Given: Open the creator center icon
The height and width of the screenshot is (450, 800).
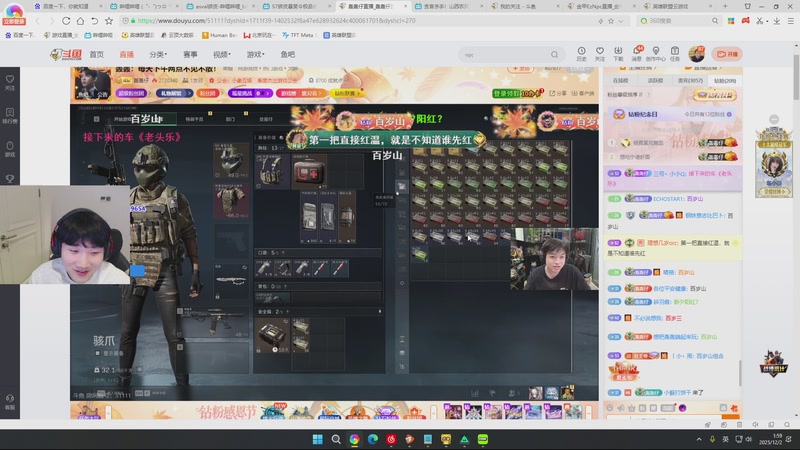Looking at the screenshot, I should click(656, 54).
